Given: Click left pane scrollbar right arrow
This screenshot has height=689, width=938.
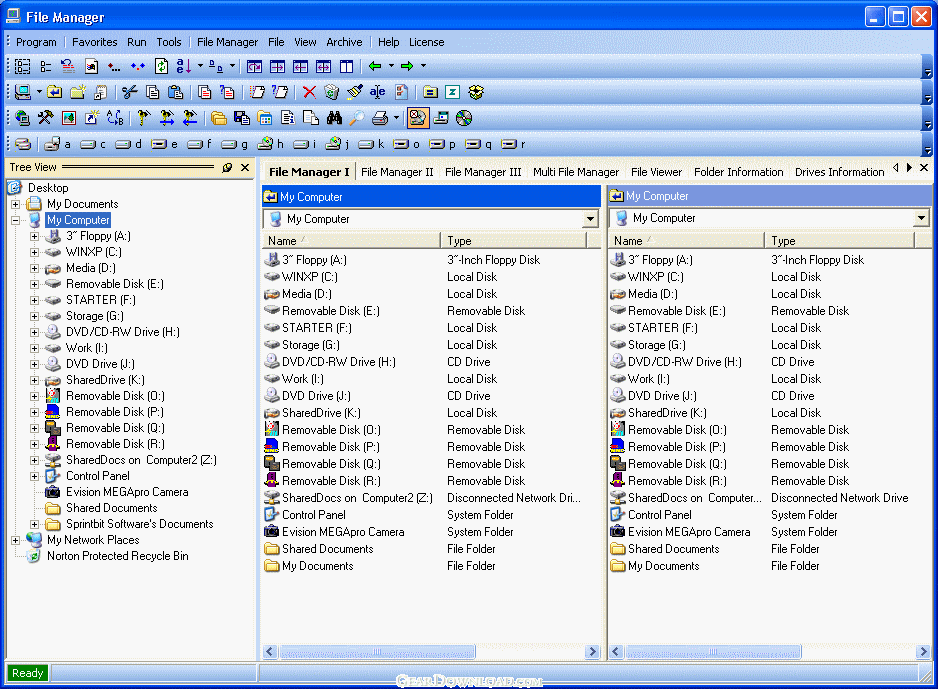Looking at the screenshot, I should pyautogui.click(x=593, y=651).
